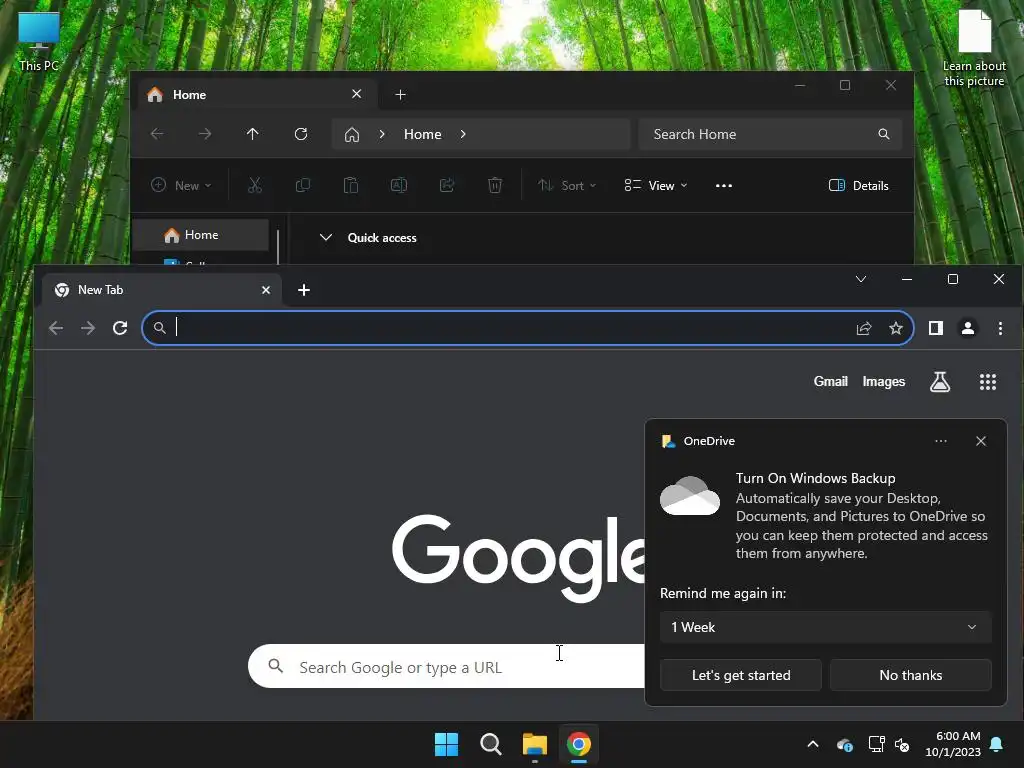The width and height of the screenshot is (1024, 768).
Task: Select Learn about this picture icon
Action: coord(974,49)
